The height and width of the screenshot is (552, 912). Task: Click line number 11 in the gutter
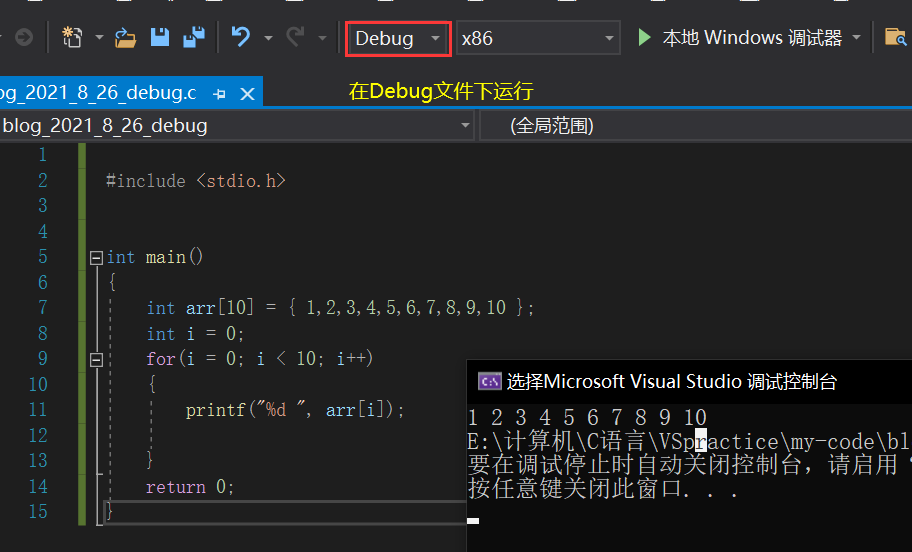tap(38, 409)
